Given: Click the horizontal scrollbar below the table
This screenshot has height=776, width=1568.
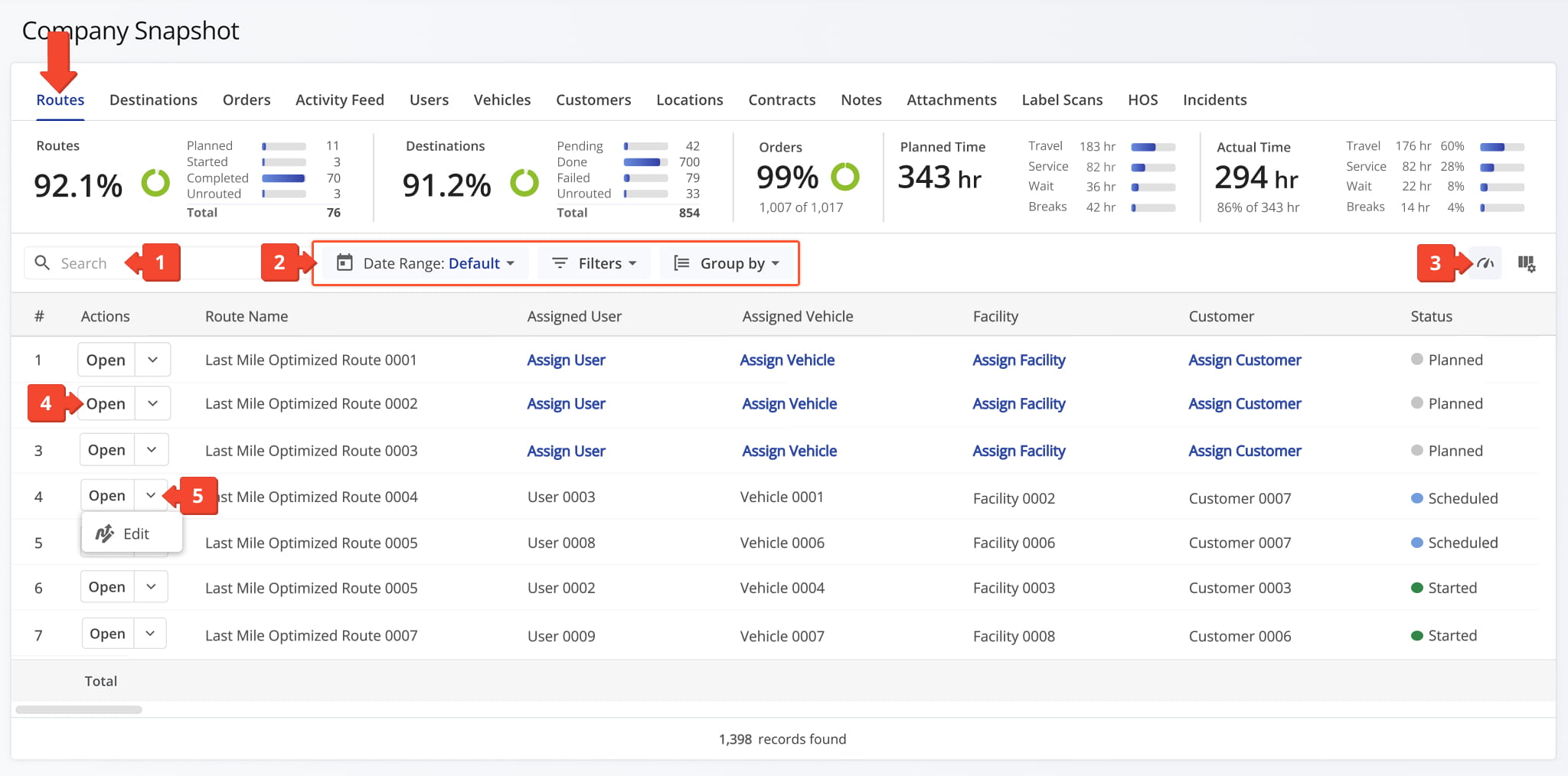Looking at the screenshot, I should [x=79, y=709].
